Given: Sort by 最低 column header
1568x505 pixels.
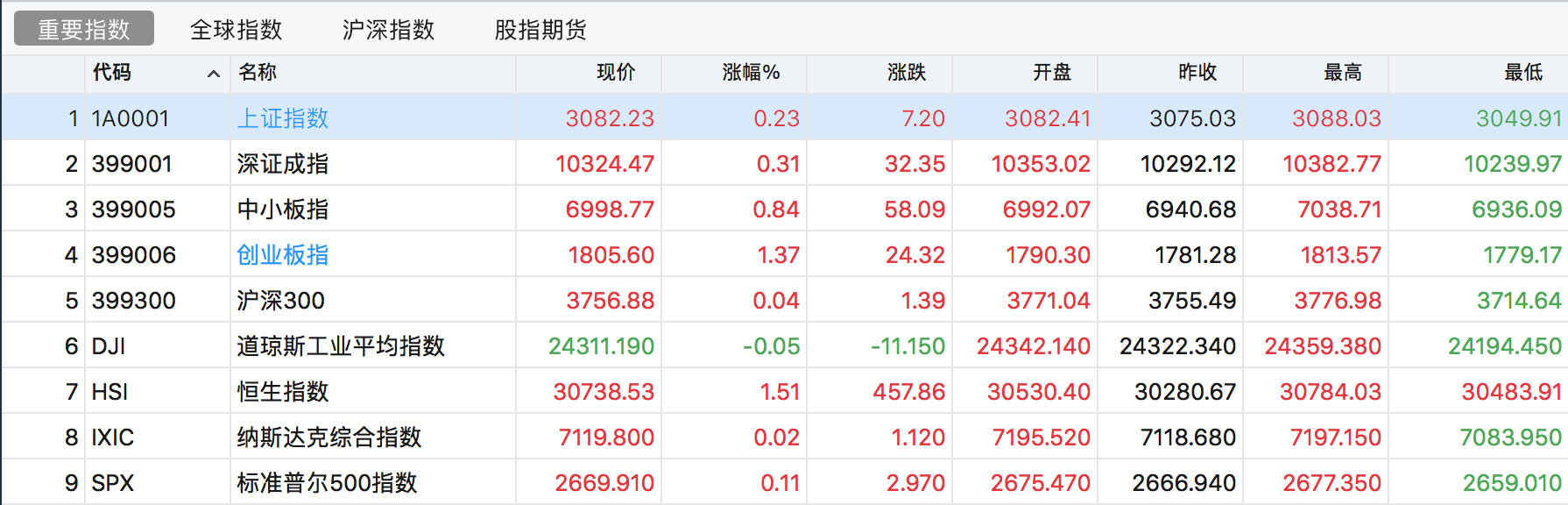Looking at the screenshot, I should tap(1522, 73).
